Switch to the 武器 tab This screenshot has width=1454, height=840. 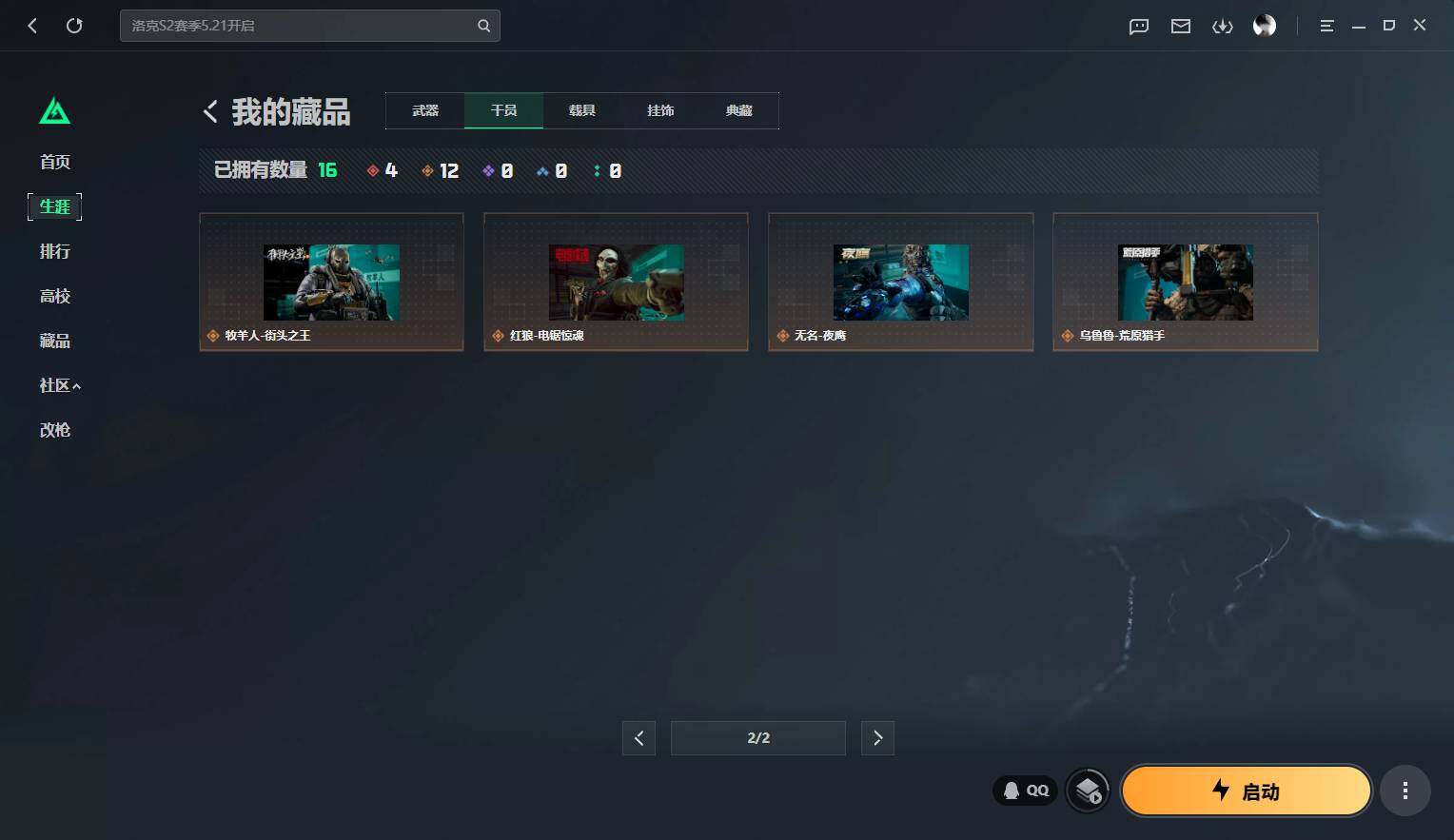(x=425, y=110)
